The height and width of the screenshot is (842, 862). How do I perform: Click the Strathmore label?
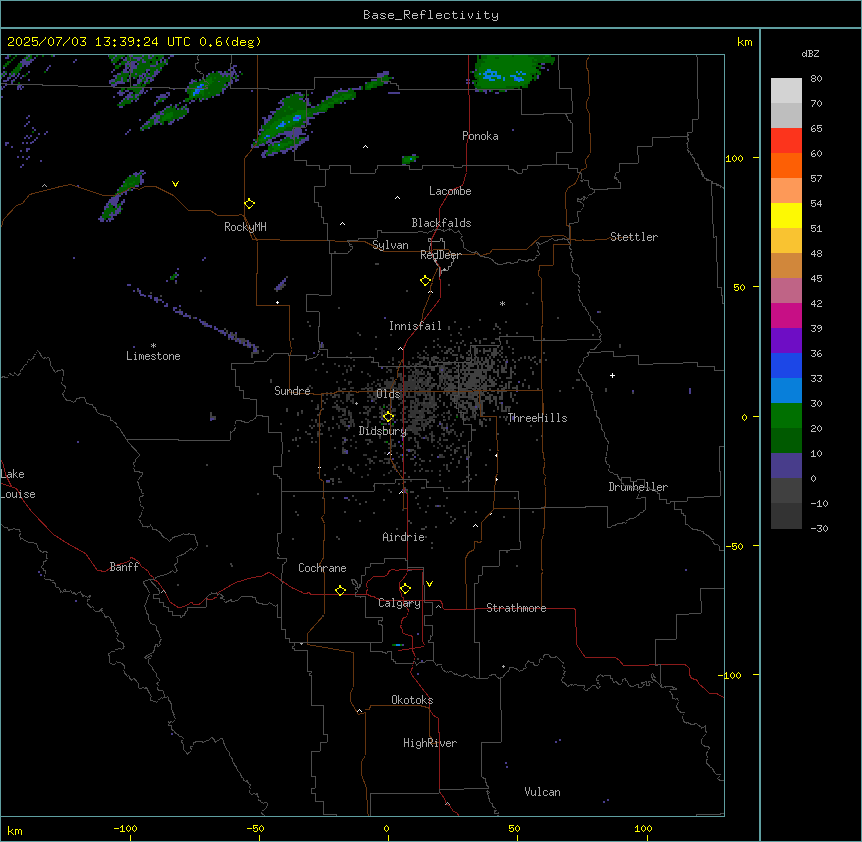point(516,608)
